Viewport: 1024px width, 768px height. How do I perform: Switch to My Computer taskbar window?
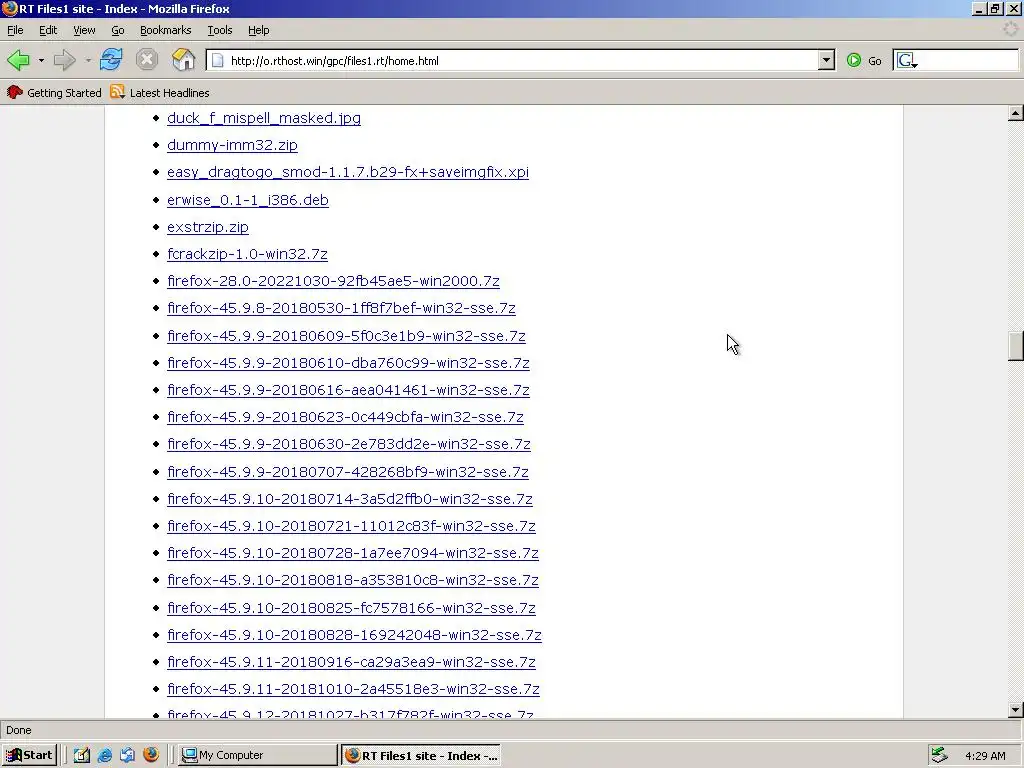pyautogui.click(x=257, y=755)
